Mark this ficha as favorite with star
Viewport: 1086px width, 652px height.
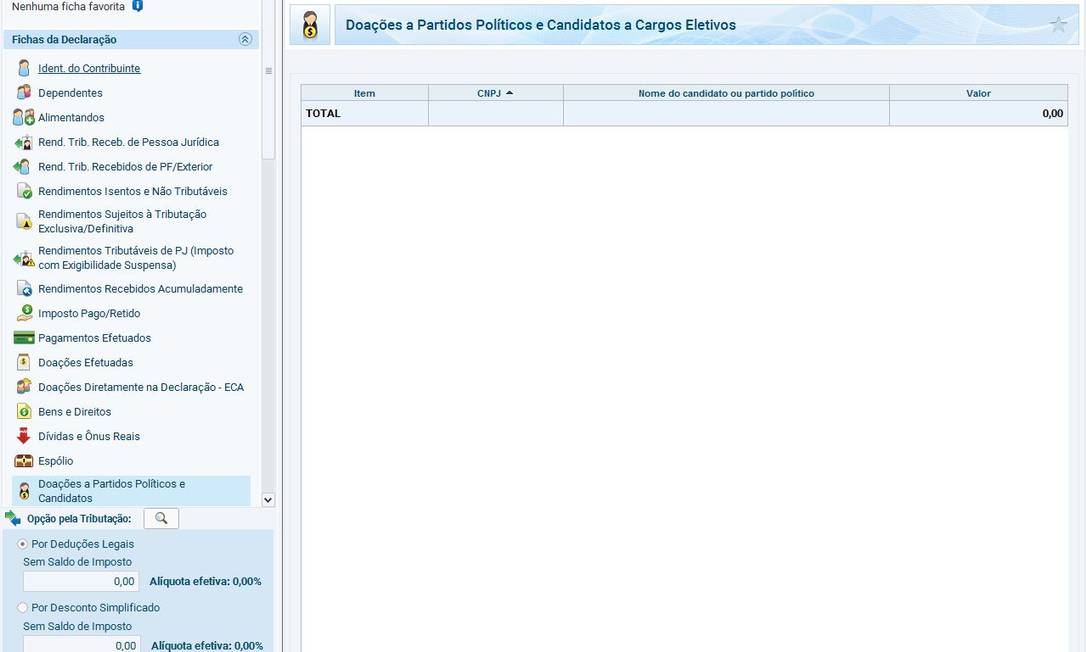point(1058,25)
